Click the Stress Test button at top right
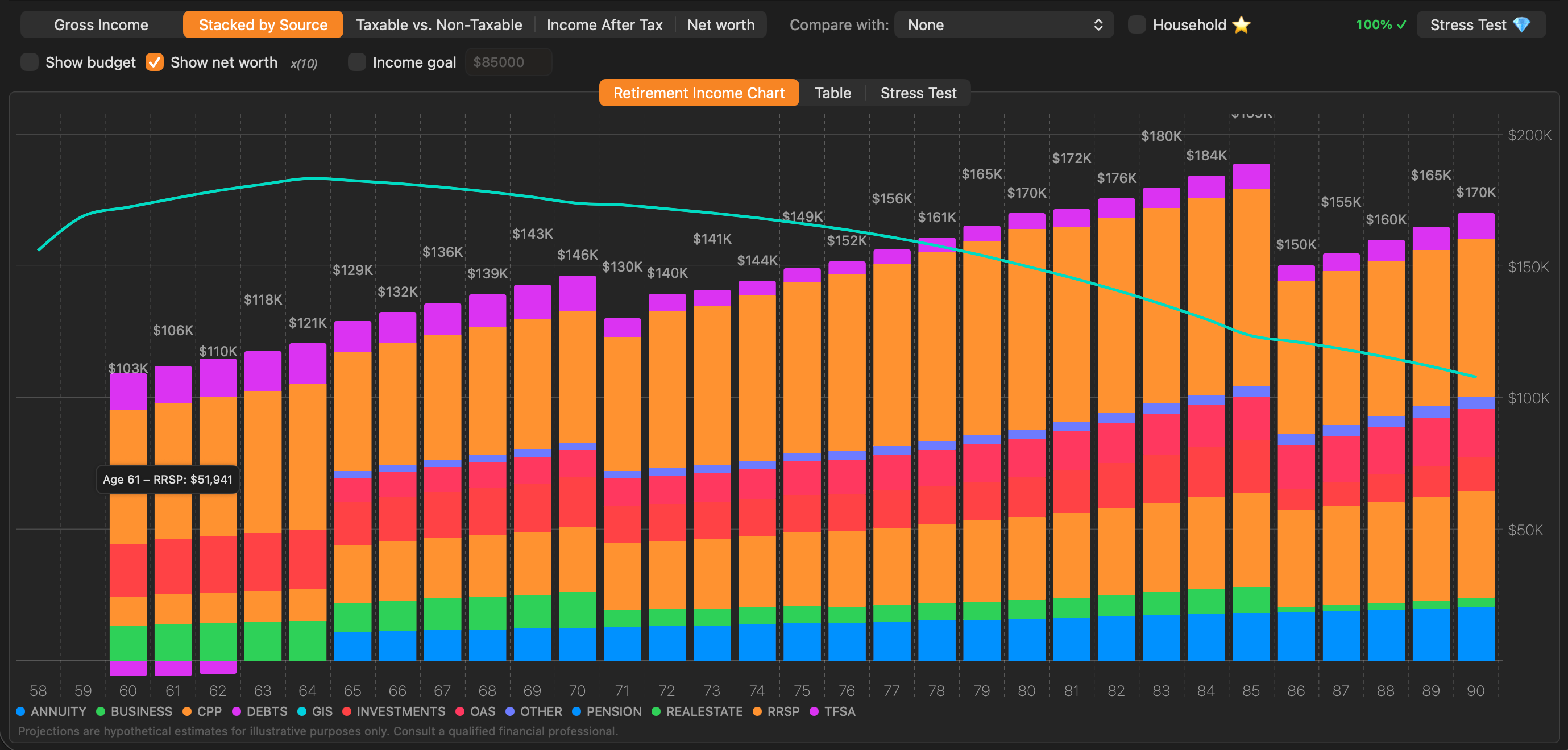 (x=1480, y=25)
